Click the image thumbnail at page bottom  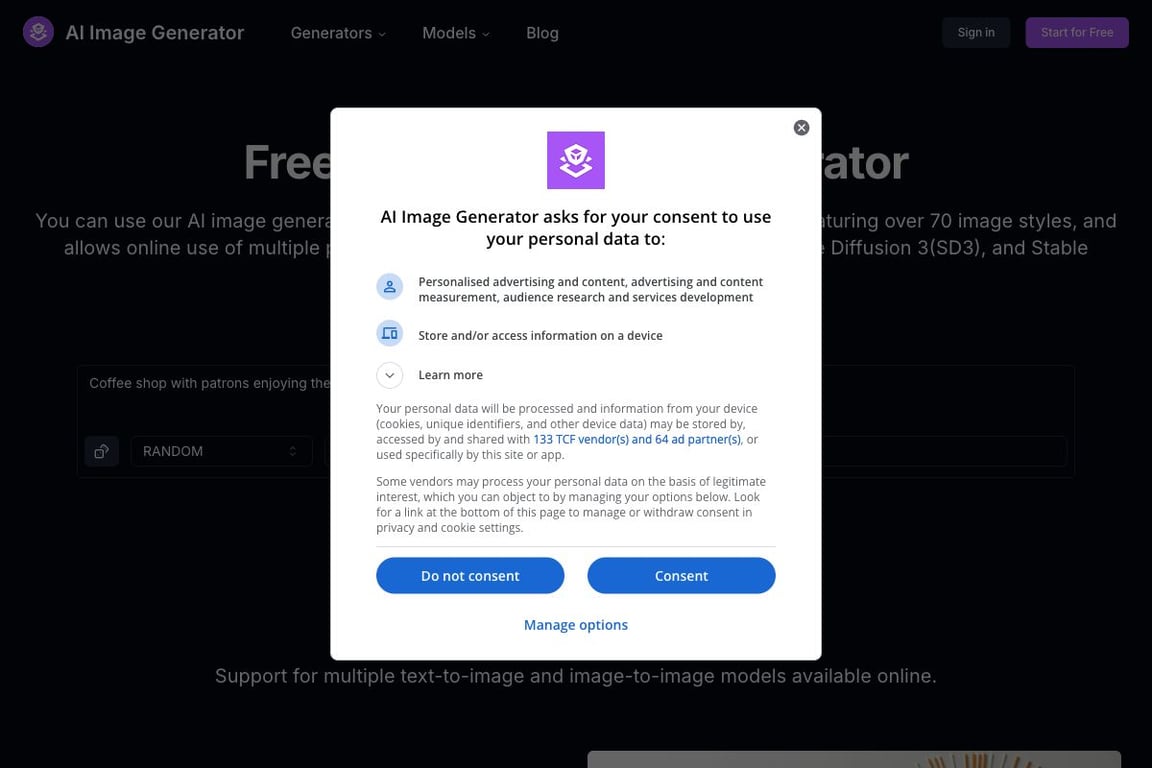pyautogui.click(x=854, y=759)
